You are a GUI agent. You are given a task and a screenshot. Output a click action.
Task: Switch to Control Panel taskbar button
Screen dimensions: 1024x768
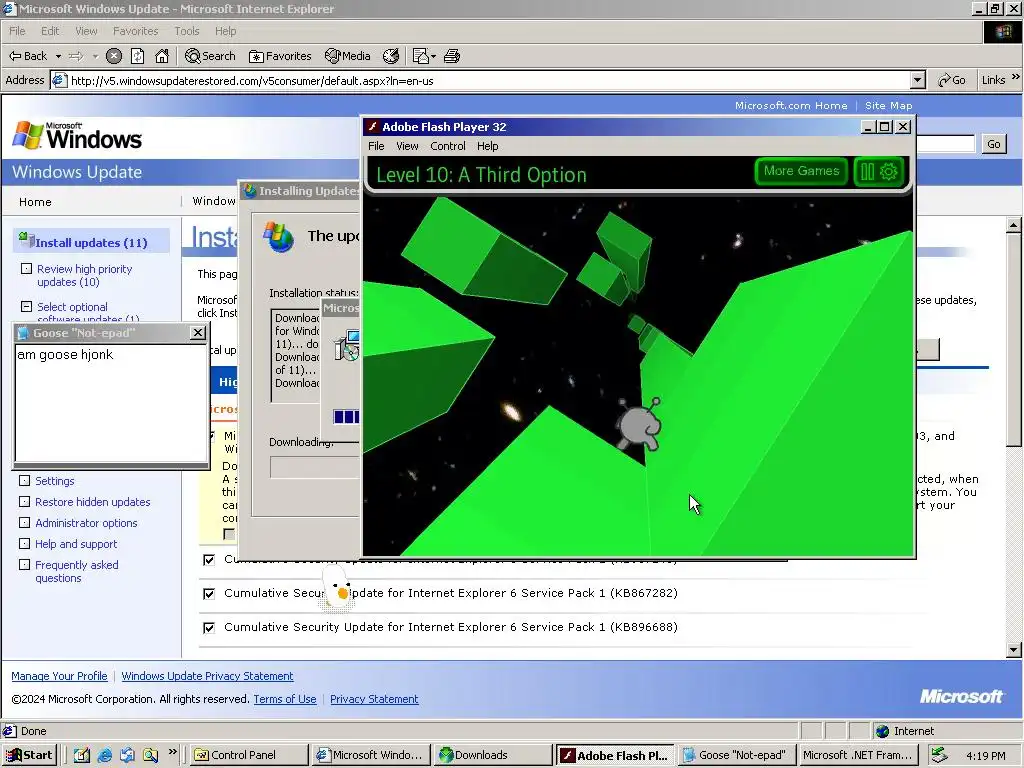coord(249,755)
